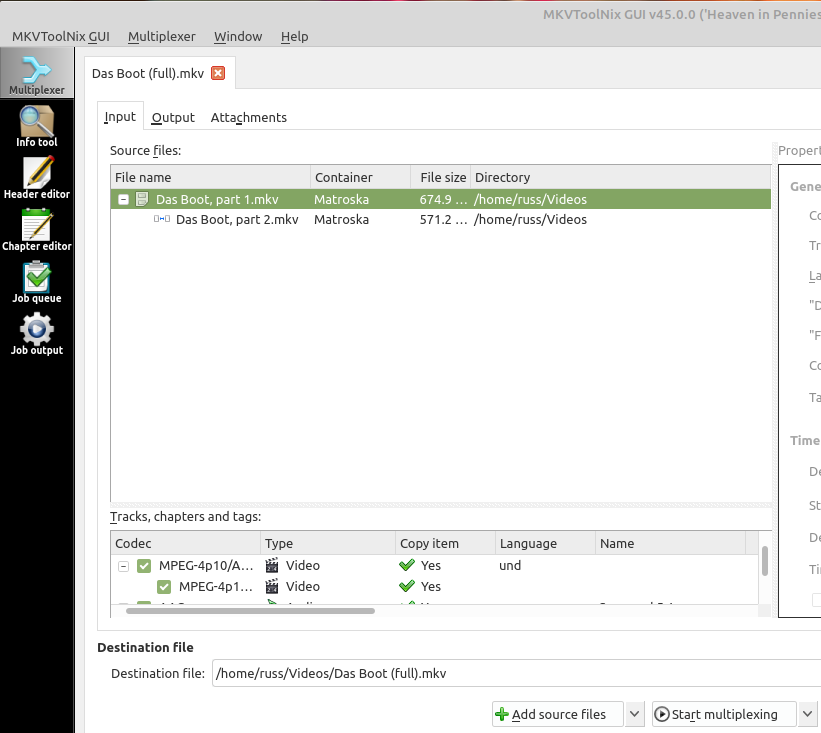
Task: Switch to the Input tab
Action: (120, 117)
